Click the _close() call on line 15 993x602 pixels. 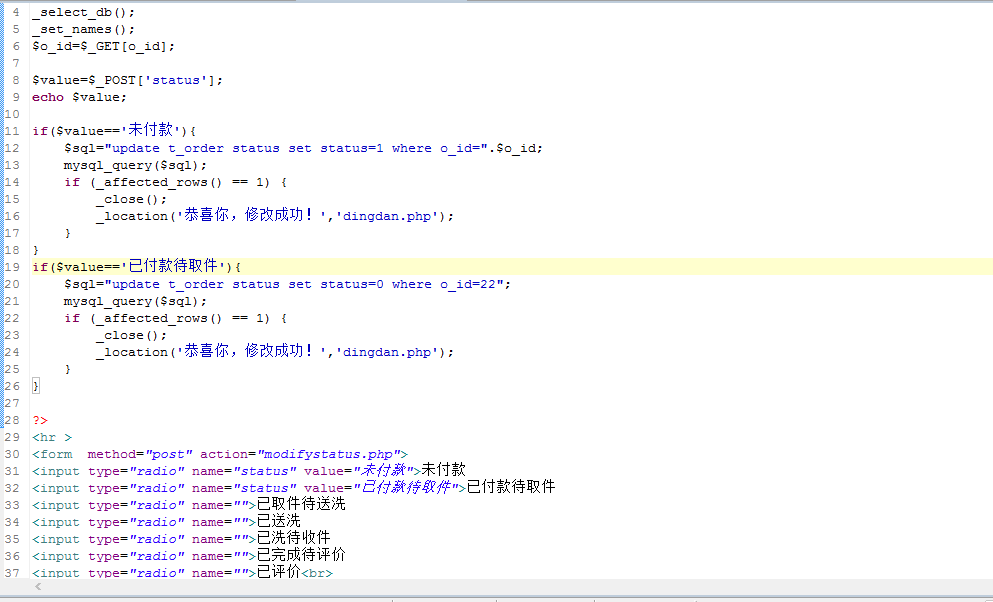click(131, 199)
